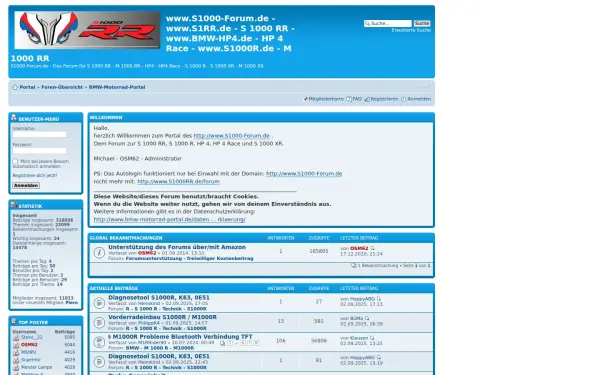Viewport: 600px width, 375px height.
Task: Click the announcement info icon for Amazon topic
Action: pyautogui.click(x=99, y=253)
